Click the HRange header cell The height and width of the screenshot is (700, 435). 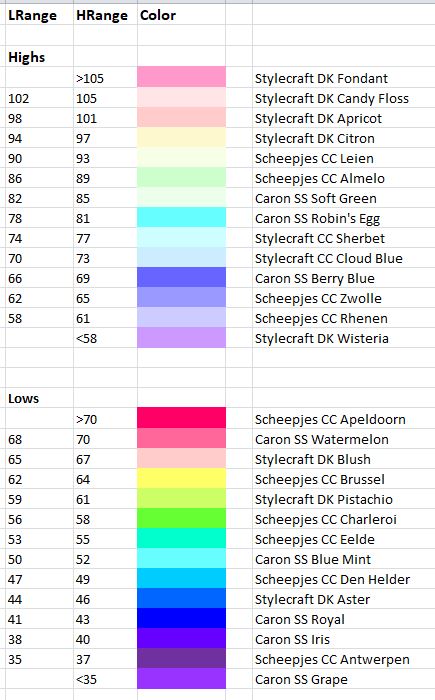point(105,15)
